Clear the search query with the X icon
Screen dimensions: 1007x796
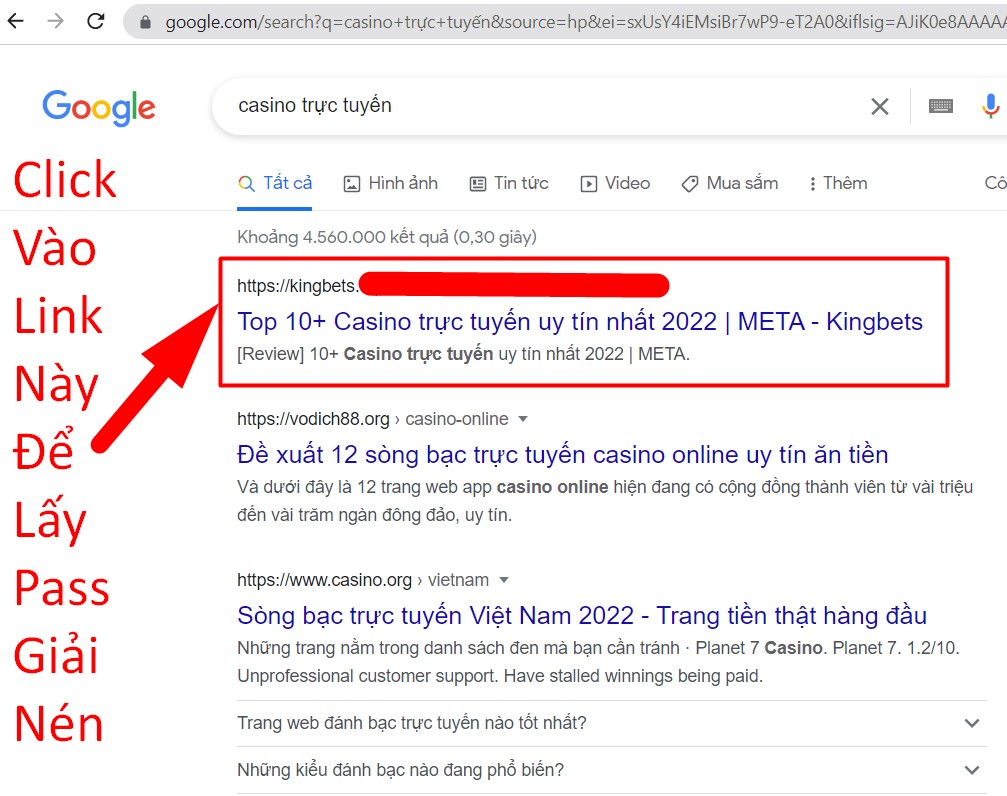(x=880, y=106)
